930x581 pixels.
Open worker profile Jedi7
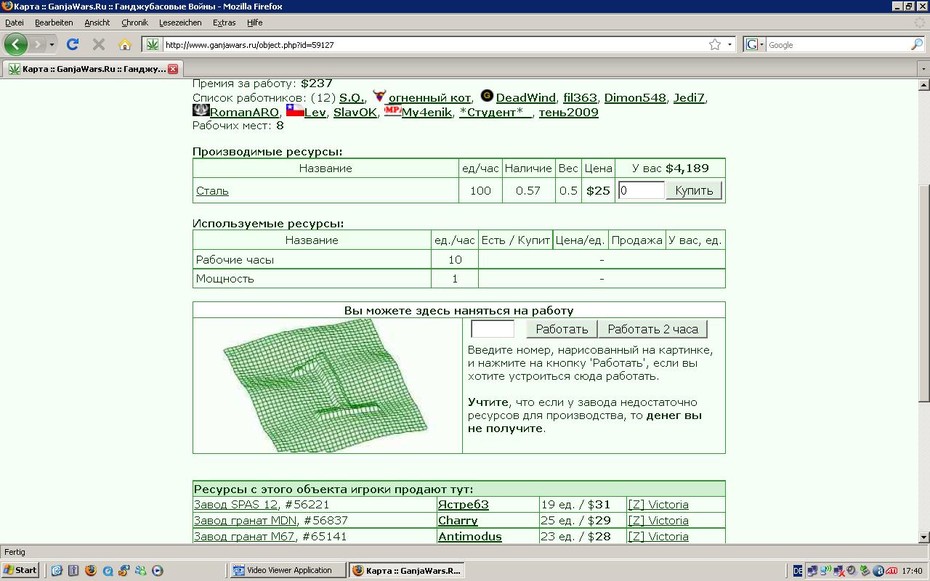(x=689, y=98)
